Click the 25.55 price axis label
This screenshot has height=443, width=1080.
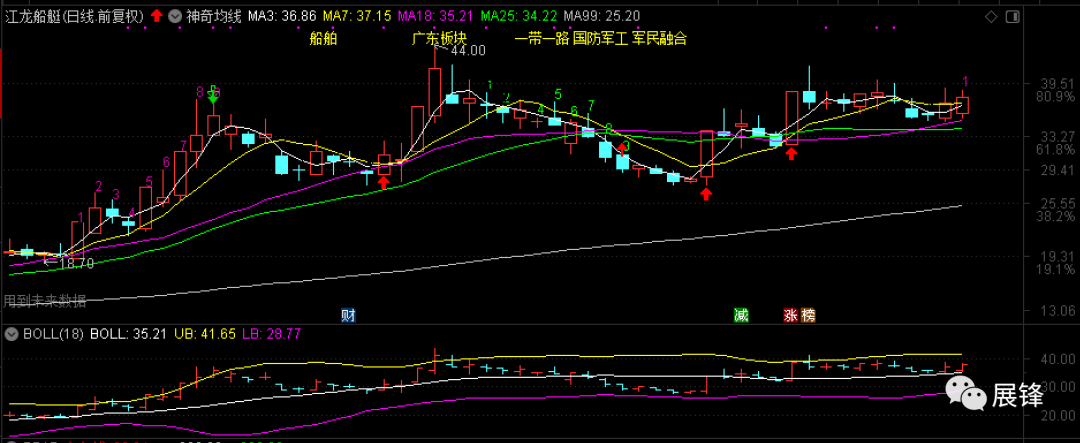tap(1058, 204)
